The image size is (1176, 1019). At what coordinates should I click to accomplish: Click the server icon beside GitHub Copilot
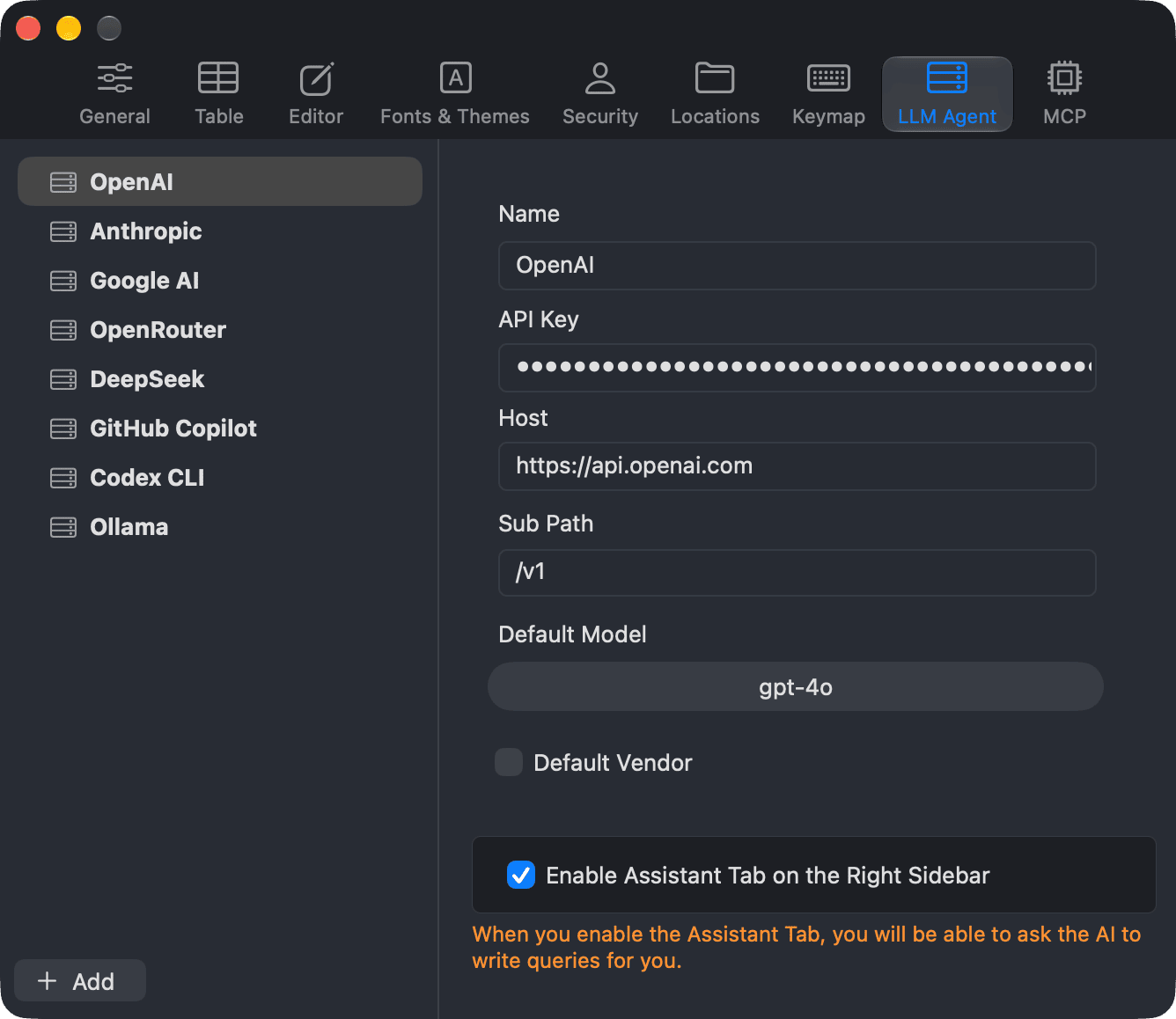coord(63,429)
